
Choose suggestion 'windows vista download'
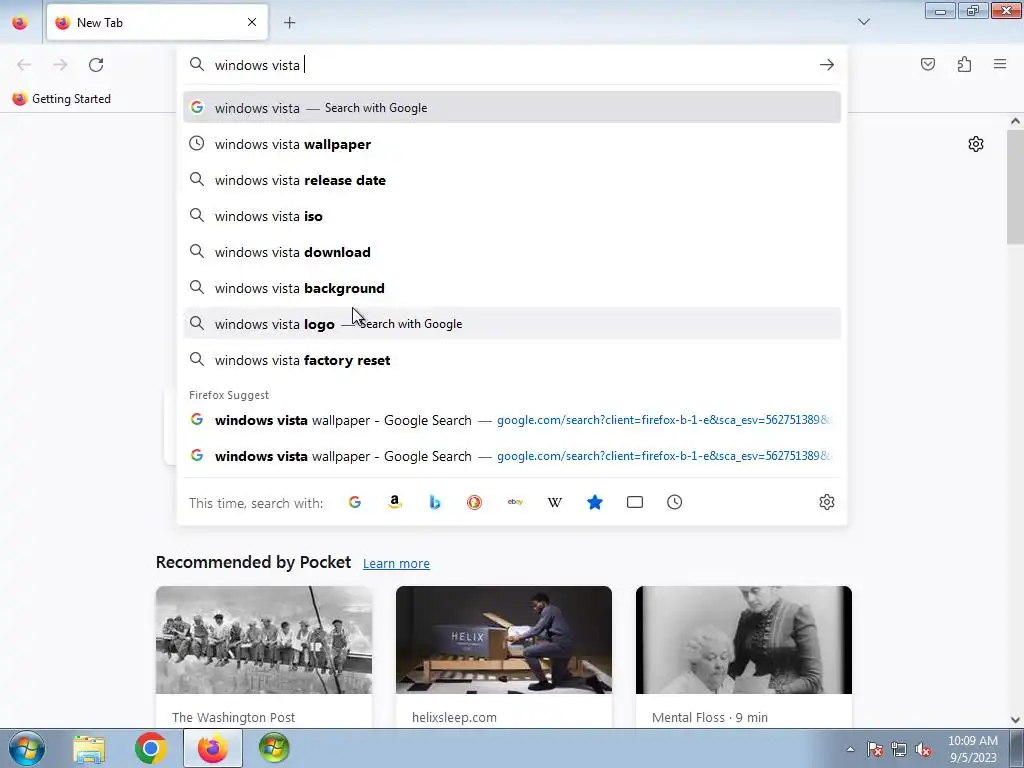coord(512,251)
